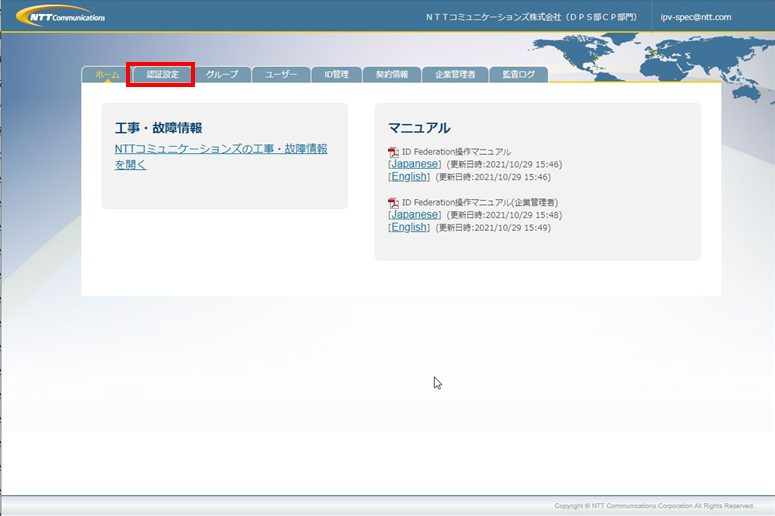Open the グループ tab
The image size is (775, 516).
point(221,75)
